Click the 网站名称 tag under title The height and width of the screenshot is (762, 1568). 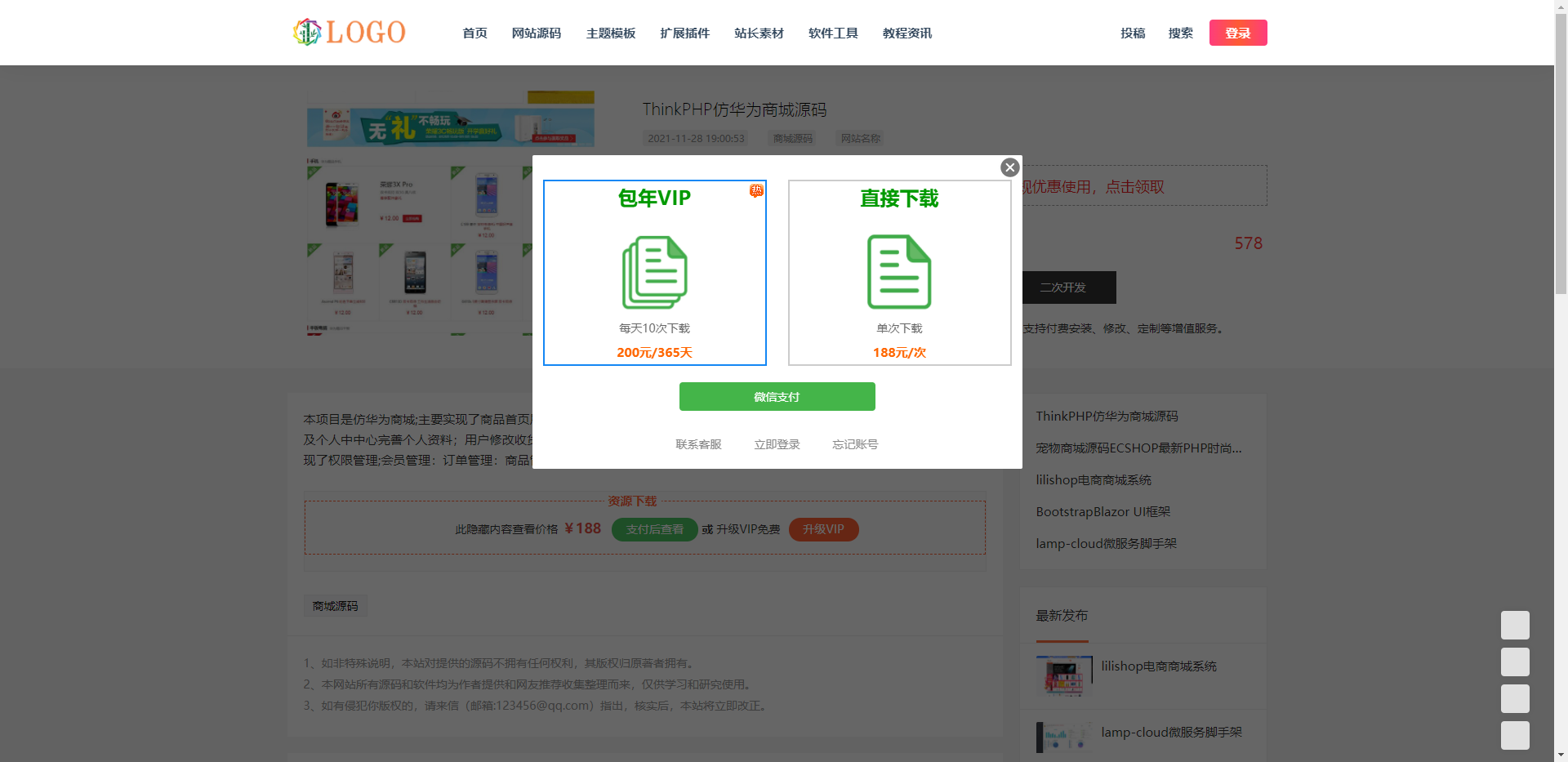pyautogui.click(x=861, y=139)
